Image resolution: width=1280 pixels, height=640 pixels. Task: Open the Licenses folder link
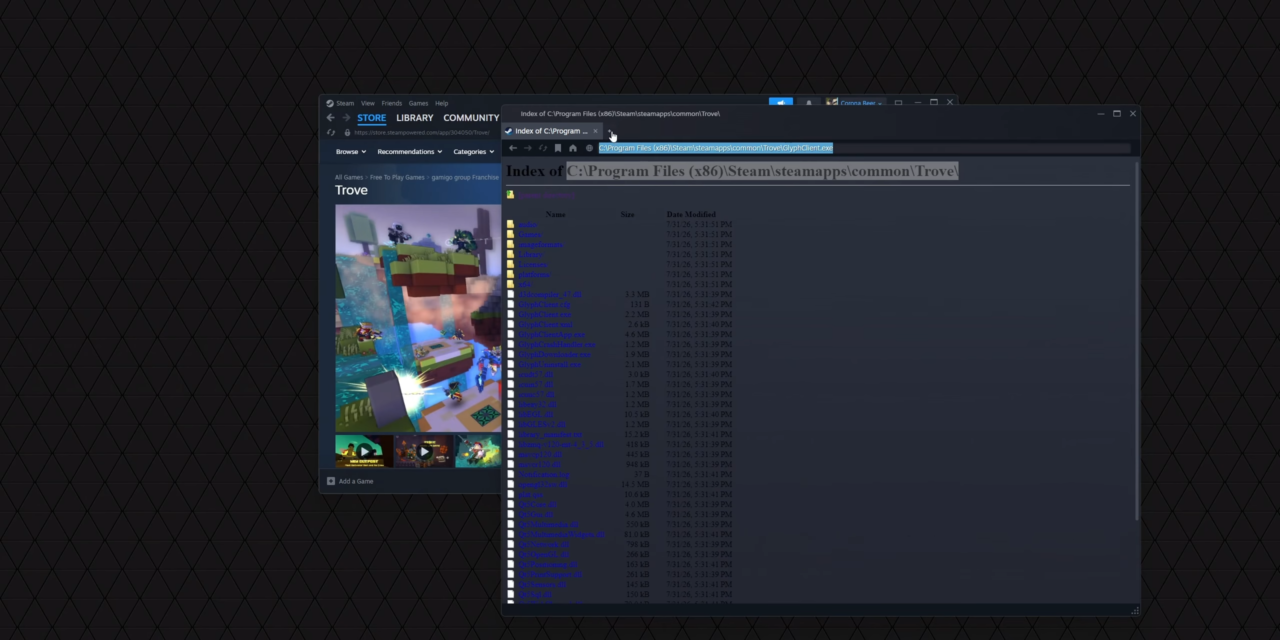(x=533, y=264)
